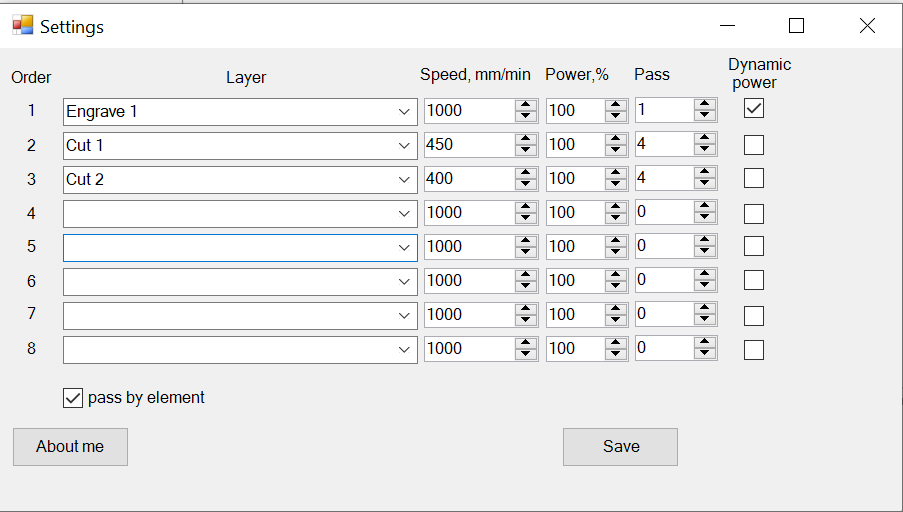Increase pass count for Cut 1

[x=705, y=139]
